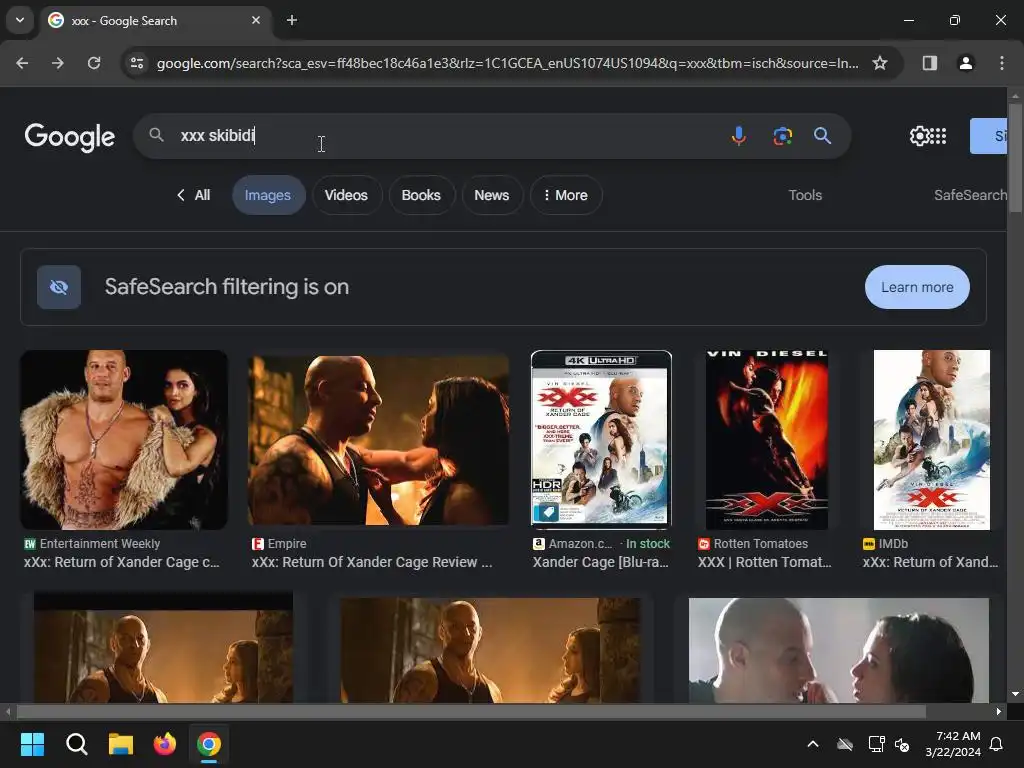The width and height of the screenshot is (1024, 768).
Task: Show hidden system tray icons
Action: (813, 744)
